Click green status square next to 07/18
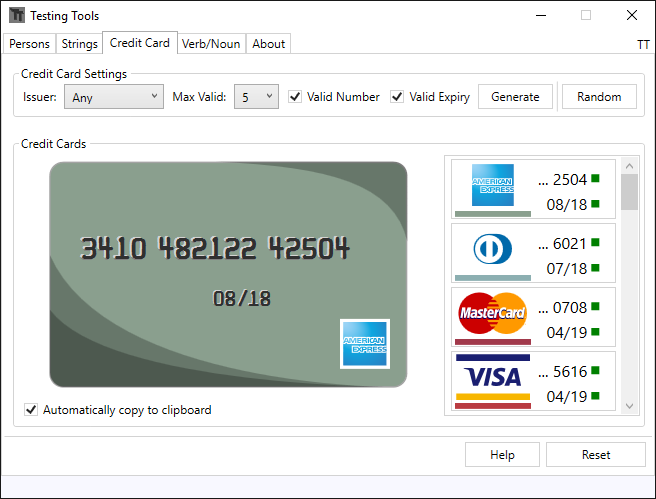656x499 pixels. (595, 268)
